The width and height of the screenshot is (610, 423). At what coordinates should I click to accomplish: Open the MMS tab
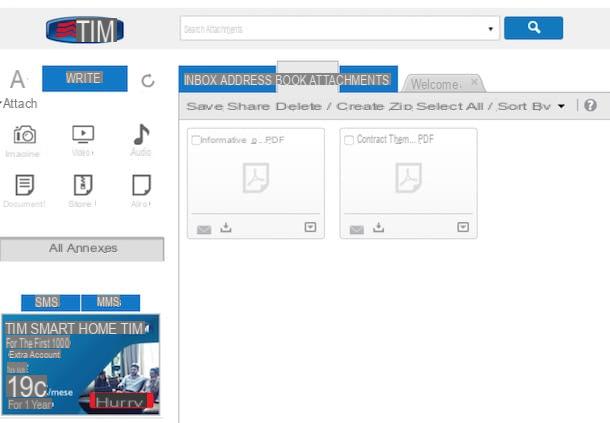tap(110, 302)
